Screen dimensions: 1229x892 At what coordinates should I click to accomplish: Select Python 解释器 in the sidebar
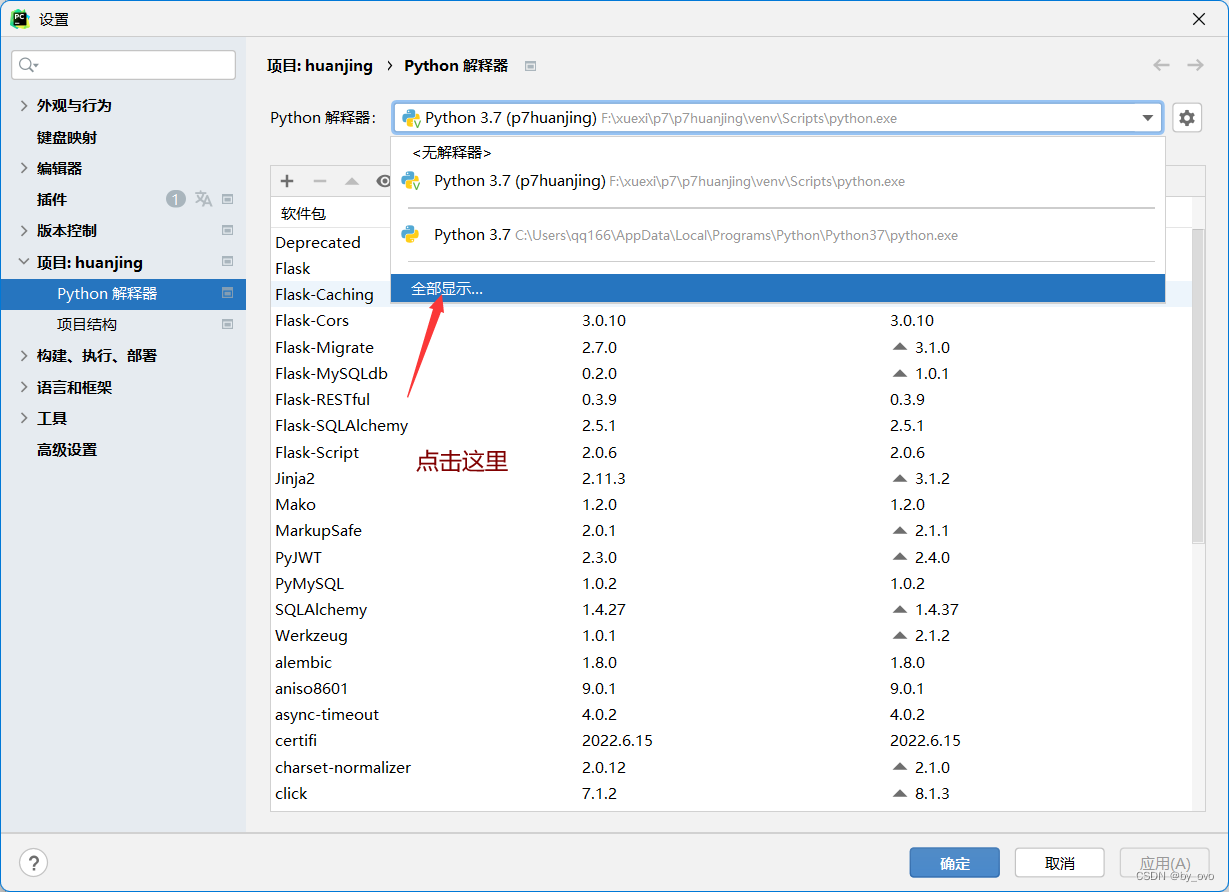(x=123, y=294)
